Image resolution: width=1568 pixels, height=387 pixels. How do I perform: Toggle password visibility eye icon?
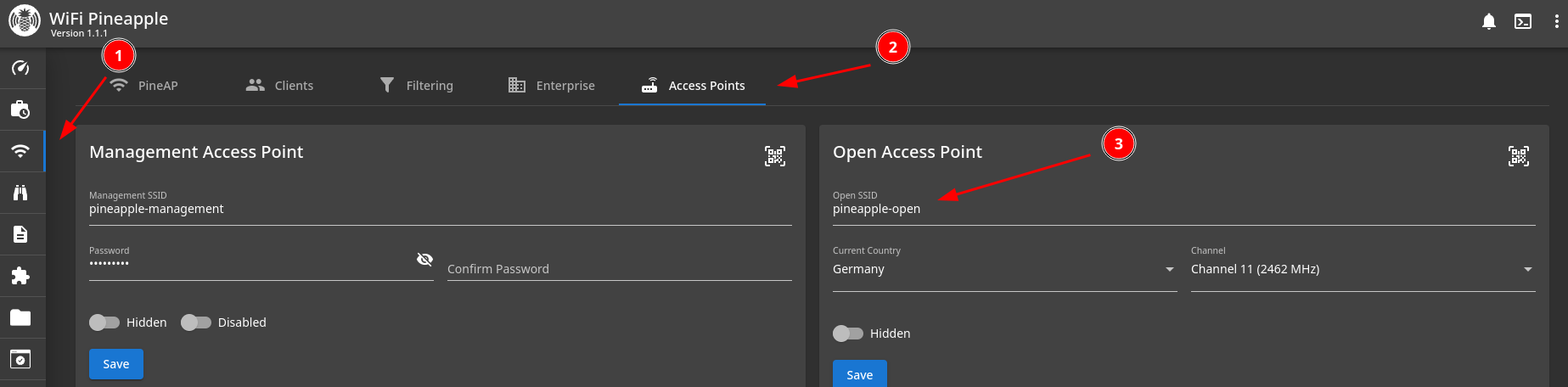click(x=424, y=260)
